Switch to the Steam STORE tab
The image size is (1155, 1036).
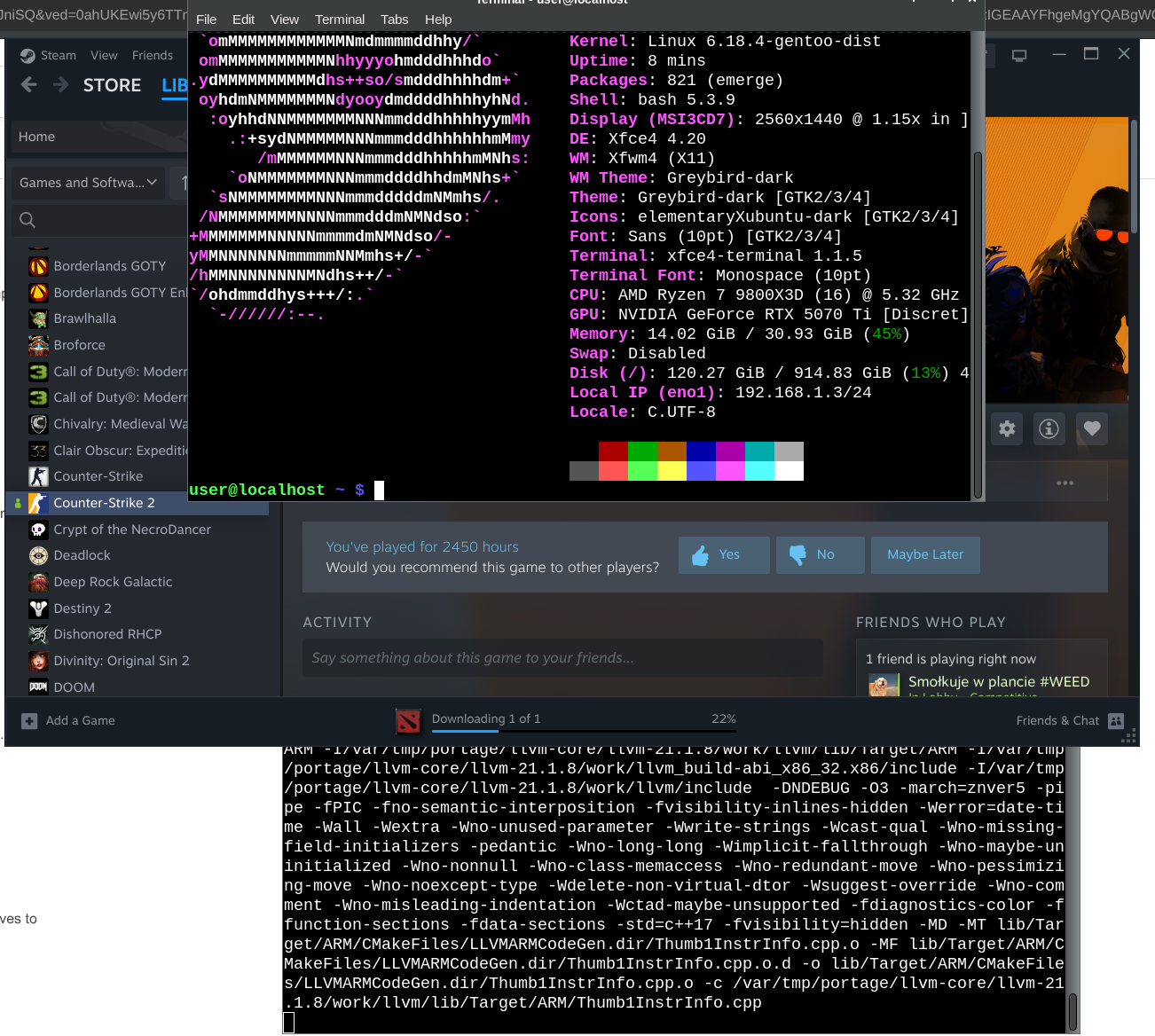click(112, 85)
